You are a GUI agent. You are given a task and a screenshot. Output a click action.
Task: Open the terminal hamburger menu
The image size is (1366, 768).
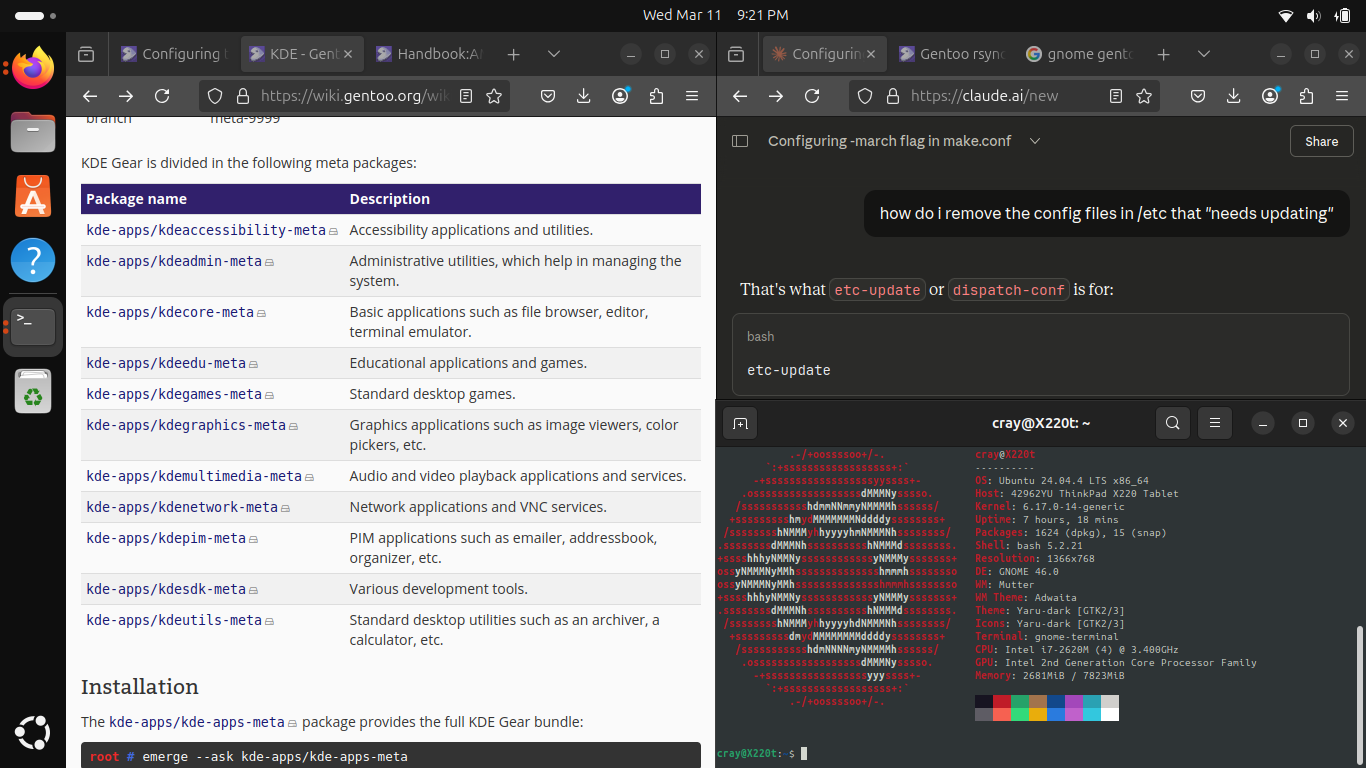coord(1215,423)
